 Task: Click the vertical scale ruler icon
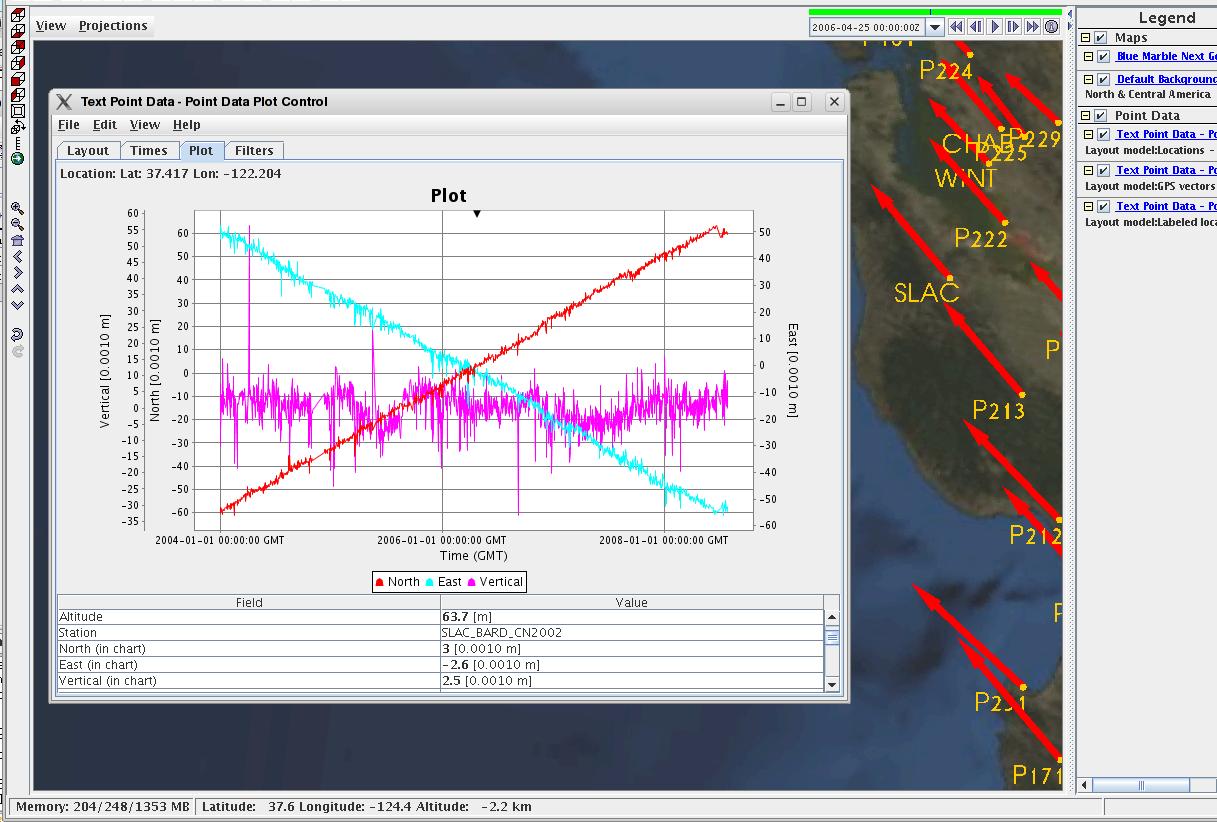(x=17, y=143)
